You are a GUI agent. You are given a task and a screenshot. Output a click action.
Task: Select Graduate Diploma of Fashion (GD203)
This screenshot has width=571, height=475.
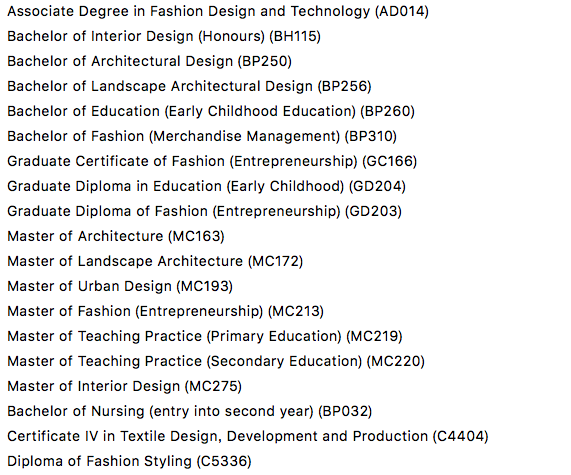204,212
